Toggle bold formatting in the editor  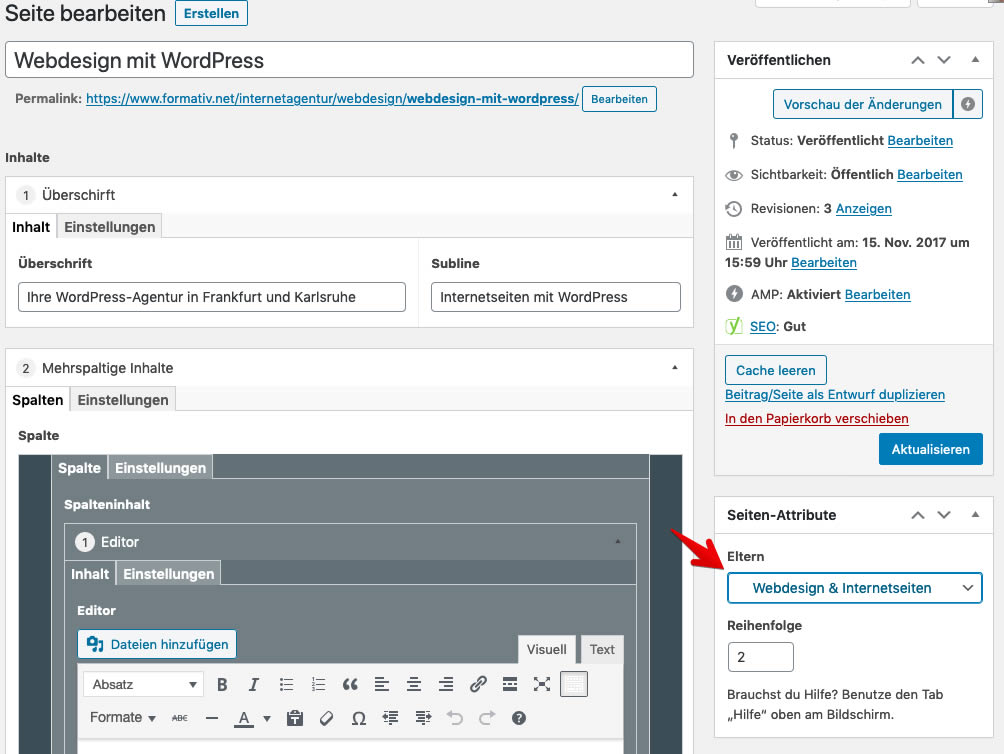[222, 684]
